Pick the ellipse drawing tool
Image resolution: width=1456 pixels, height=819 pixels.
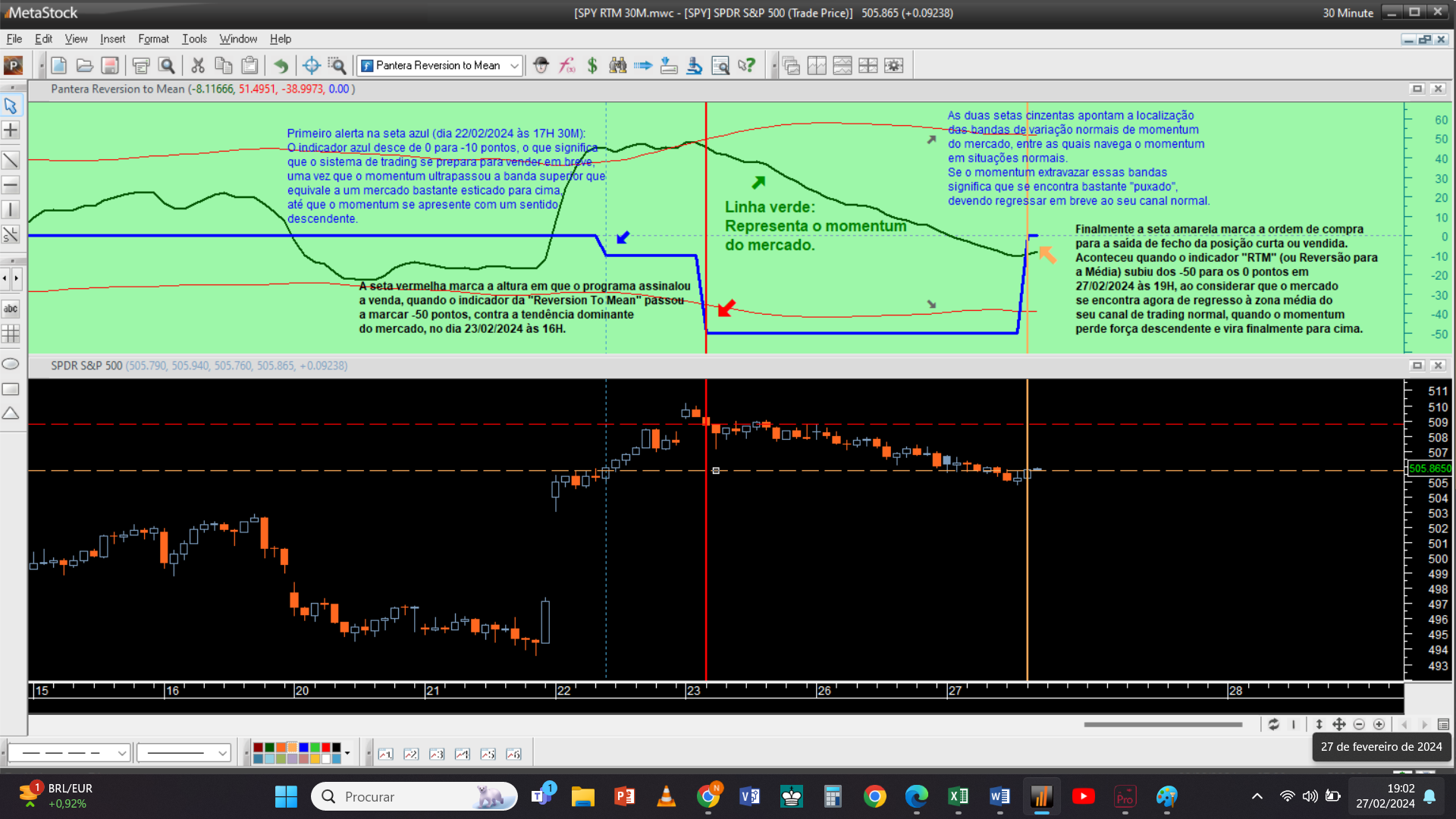coord(11,364)
